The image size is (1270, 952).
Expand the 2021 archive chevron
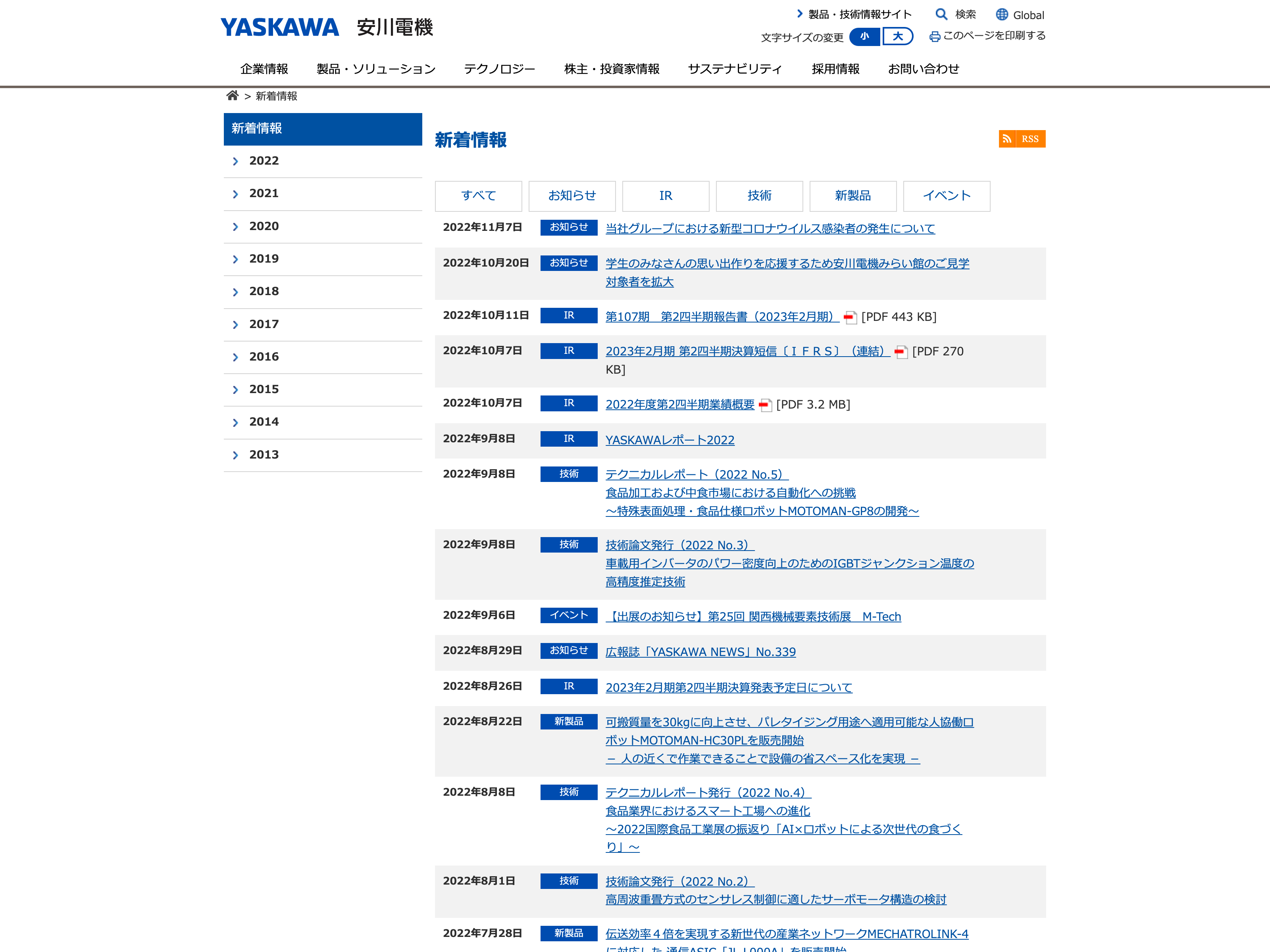(x=235, y=194)
